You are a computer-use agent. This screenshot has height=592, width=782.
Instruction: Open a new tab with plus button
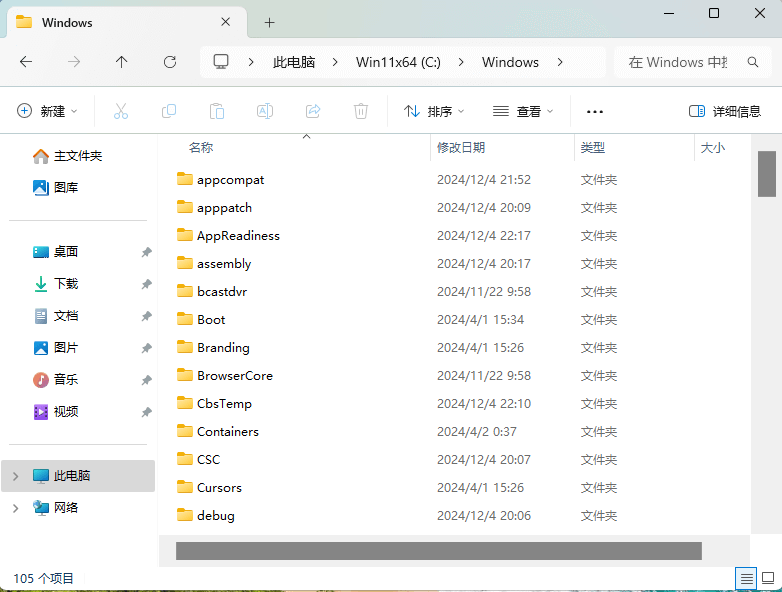269,22
